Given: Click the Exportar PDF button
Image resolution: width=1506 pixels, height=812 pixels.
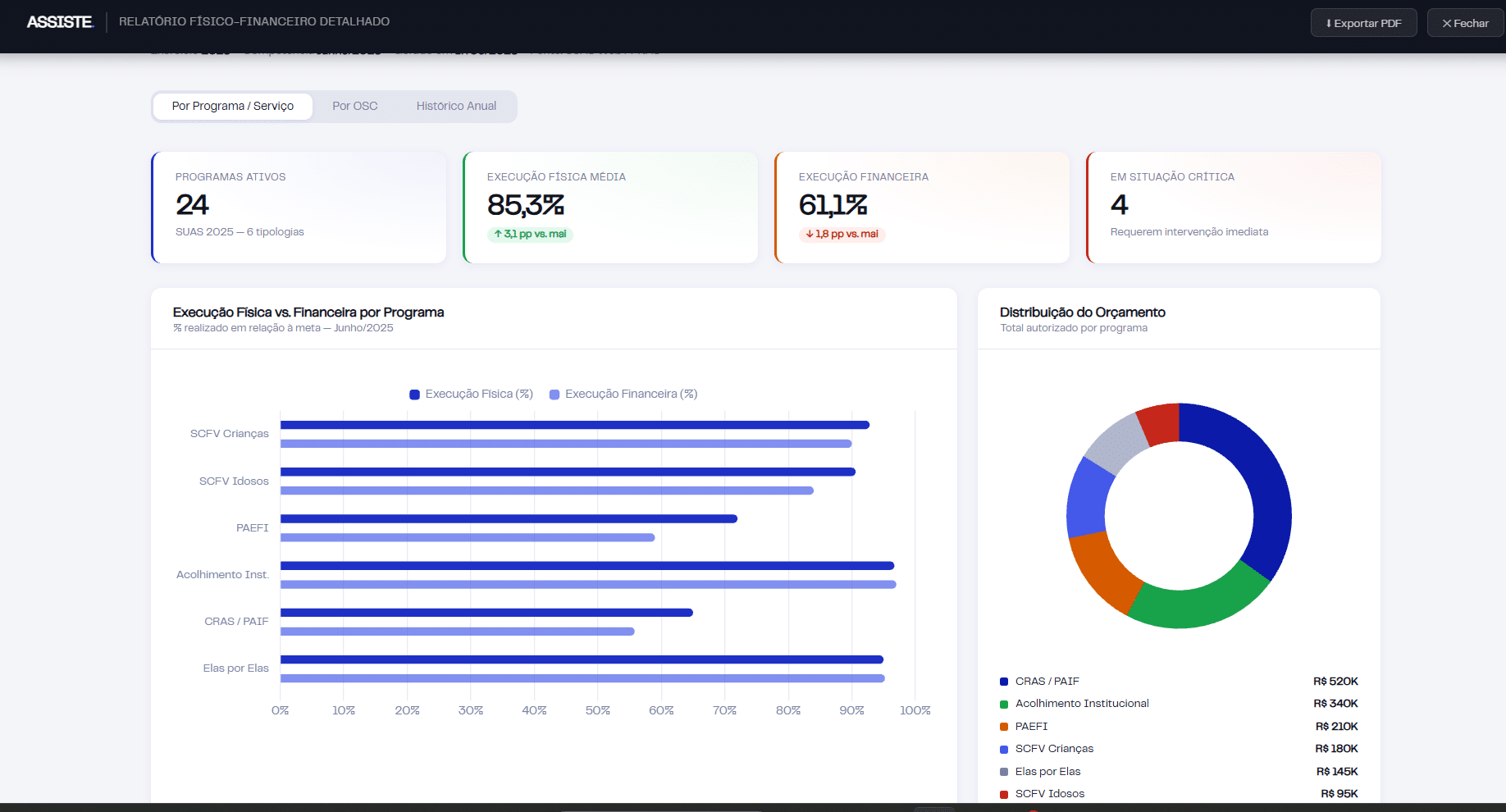Looking at the screenshot, I should (x=1363, y=23).
